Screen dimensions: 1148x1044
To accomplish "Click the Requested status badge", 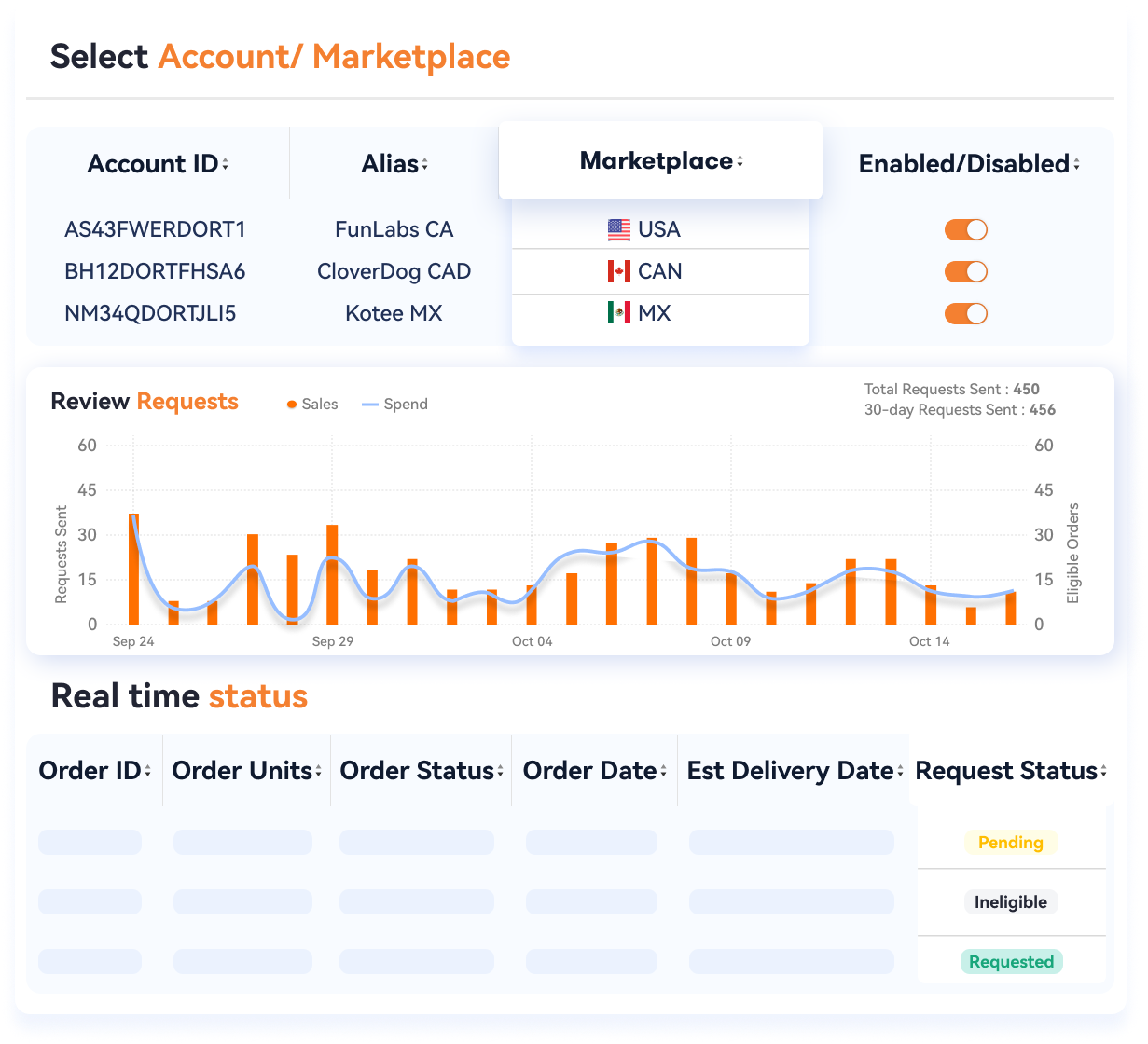I will pyautogui.click(x=1011, y=962).
